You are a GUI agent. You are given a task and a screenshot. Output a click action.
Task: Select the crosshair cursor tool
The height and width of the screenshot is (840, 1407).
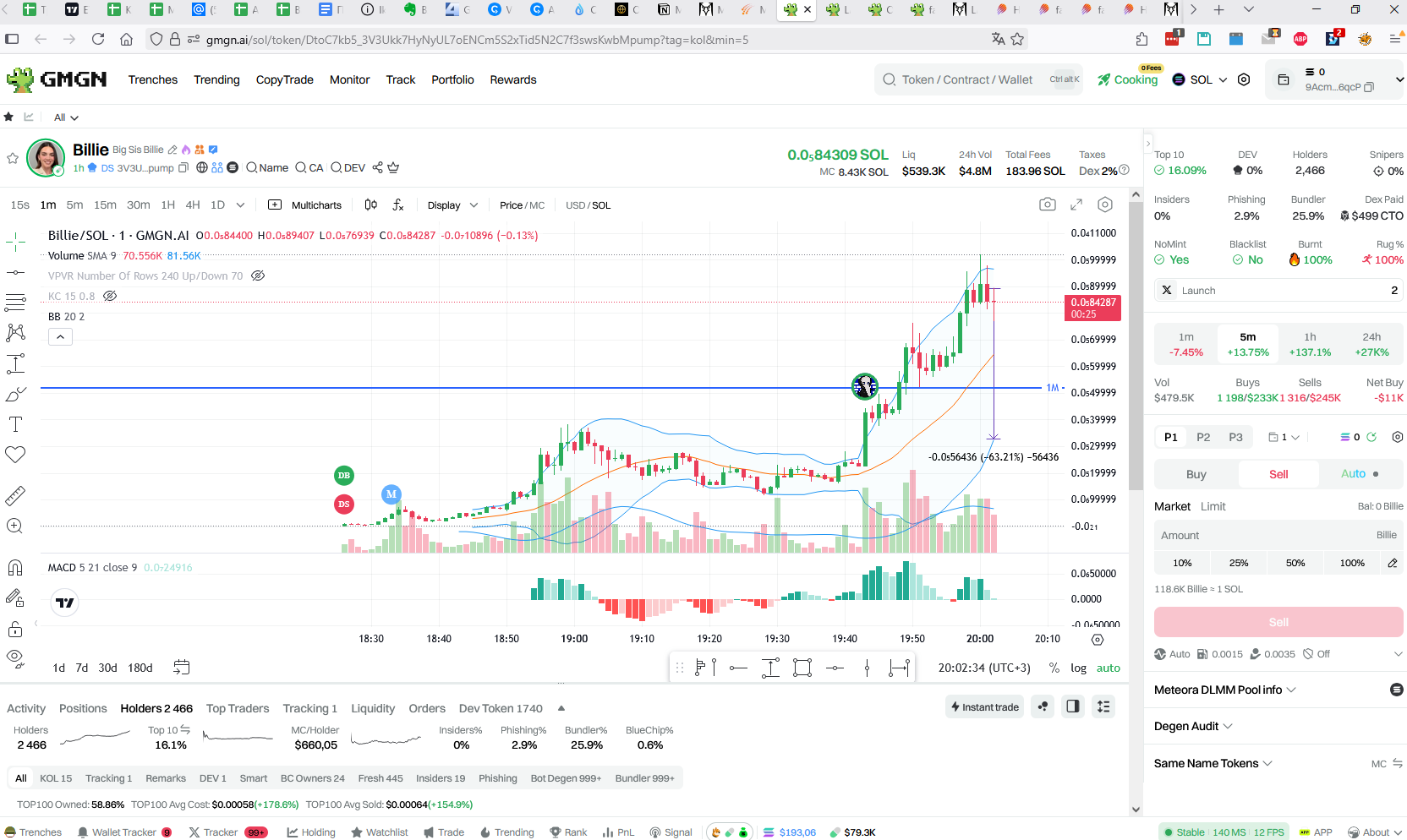click(x=15, y=243)
